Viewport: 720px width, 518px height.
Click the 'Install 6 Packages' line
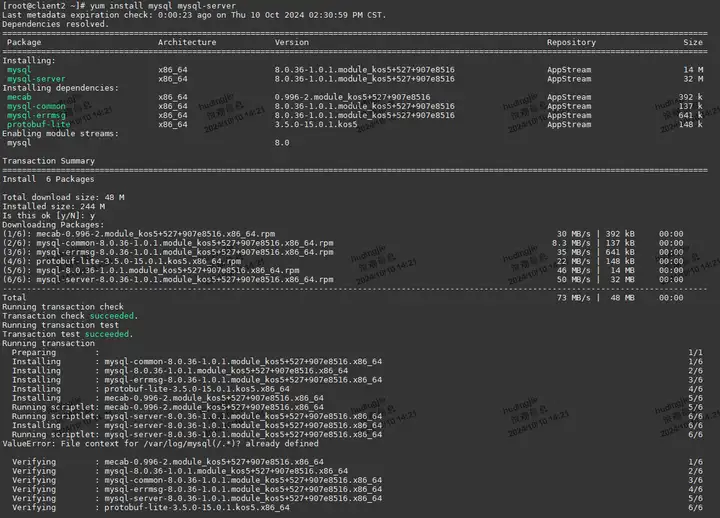click(x=48, y=179)
